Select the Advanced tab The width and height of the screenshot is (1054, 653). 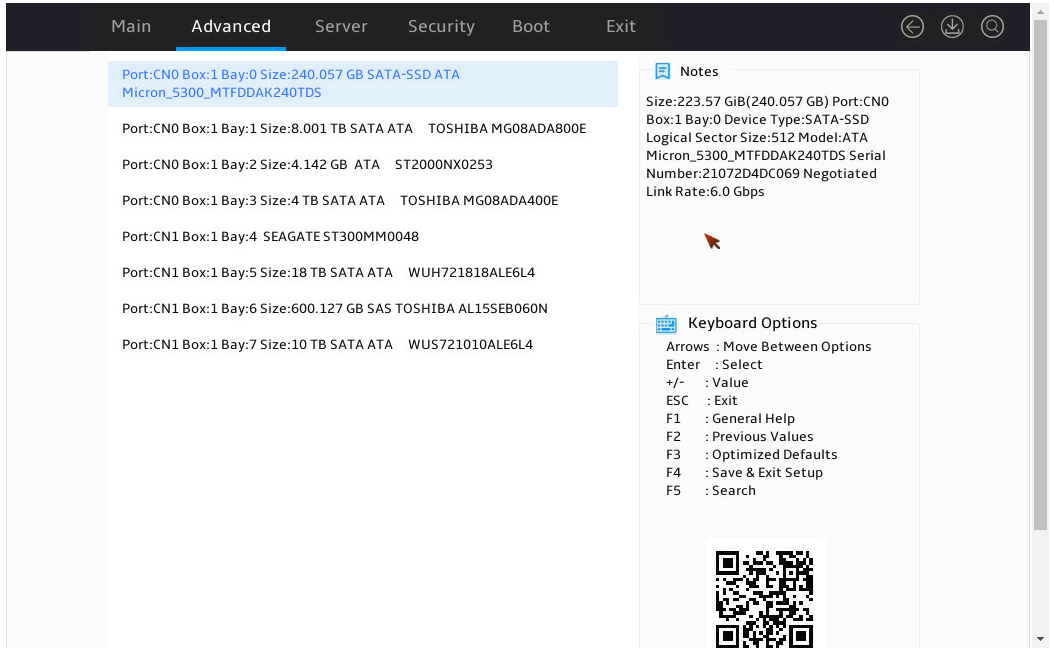click(231, 26)
